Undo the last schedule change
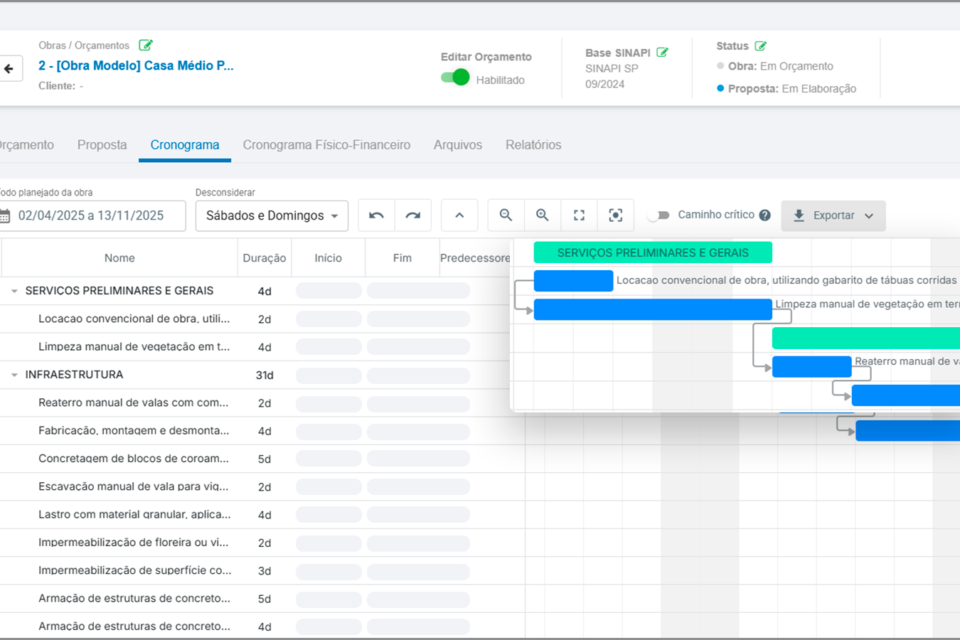960x640 pixels. tap(377, 216)
